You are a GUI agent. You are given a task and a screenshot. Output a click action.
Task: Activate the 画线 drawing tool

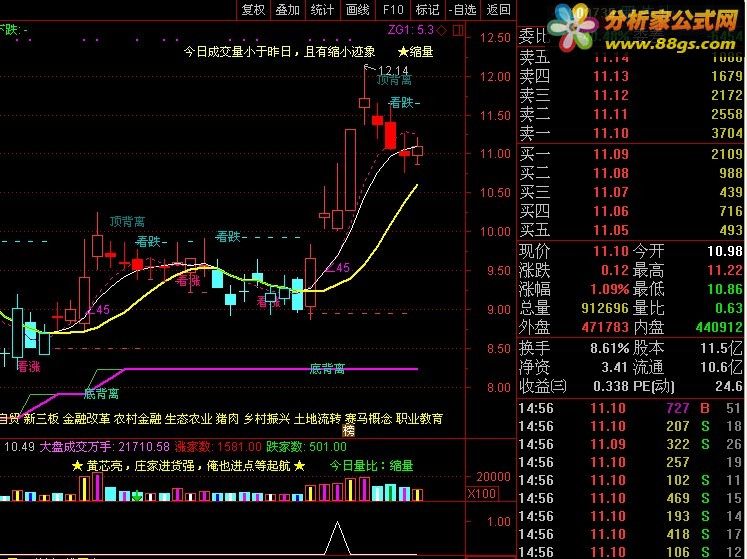pyautogui.click(x=358, y=10)
